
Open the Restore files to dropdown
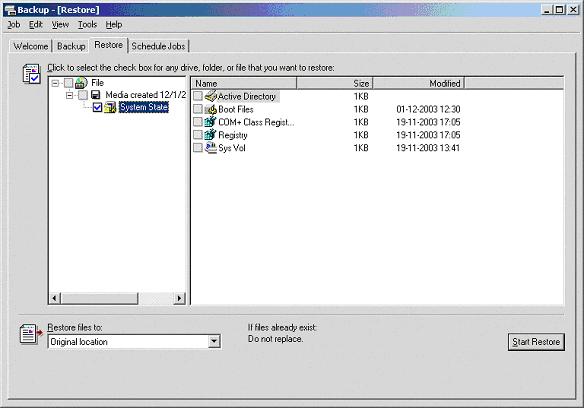214,341
